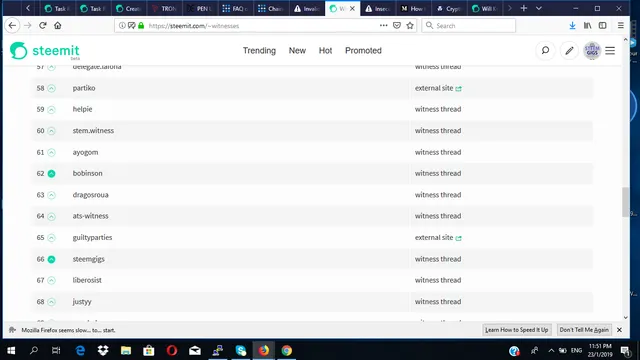Open Chrome from the taskbar
Image resolution: width=640 pixels, height=360 pixels.
coord(287,351)
